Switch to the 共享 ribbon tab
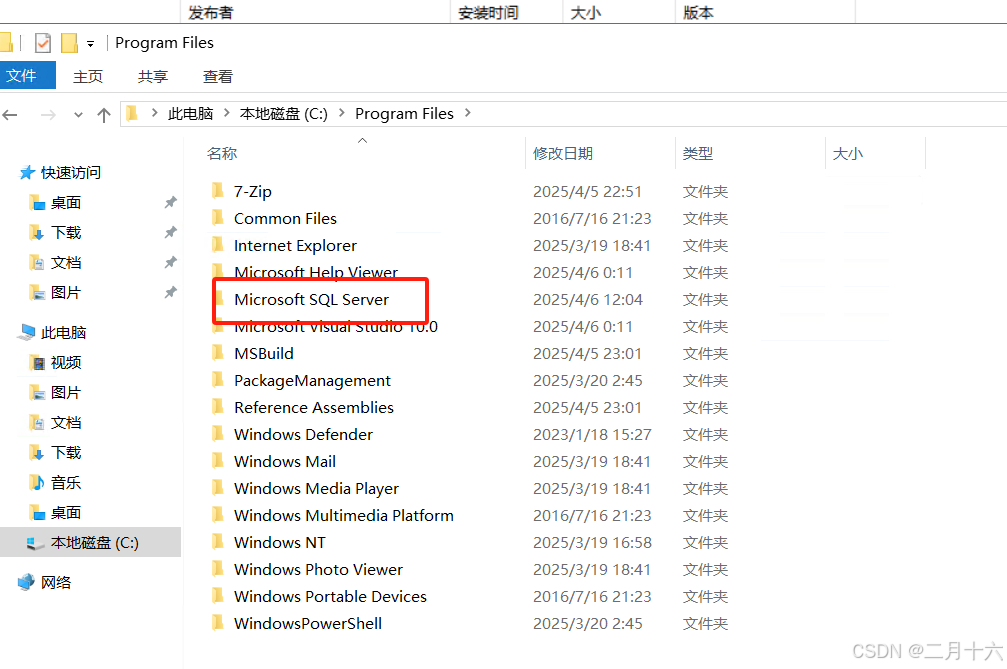This screenshot has height=669, width=1007. (153, 76)
